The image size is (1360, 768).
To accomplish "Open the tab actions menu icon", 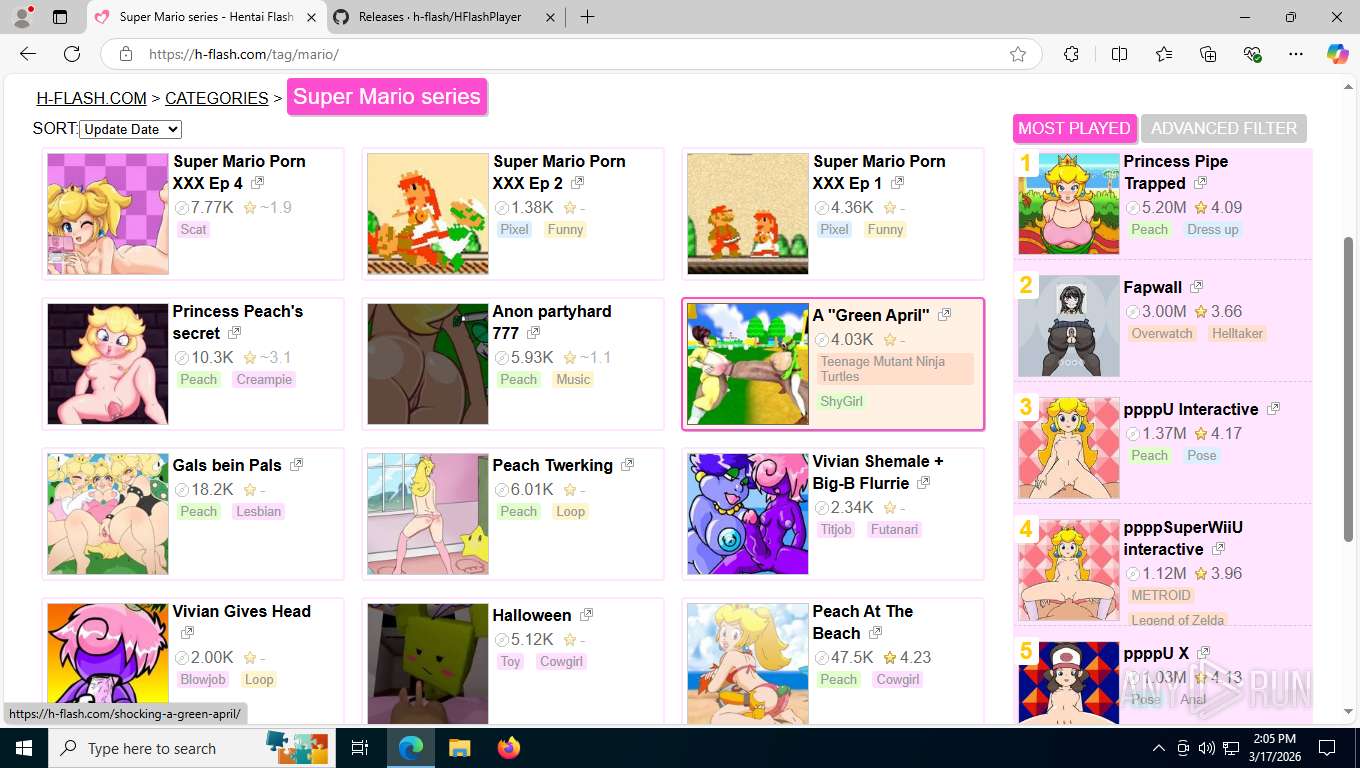I will [60, 17].
